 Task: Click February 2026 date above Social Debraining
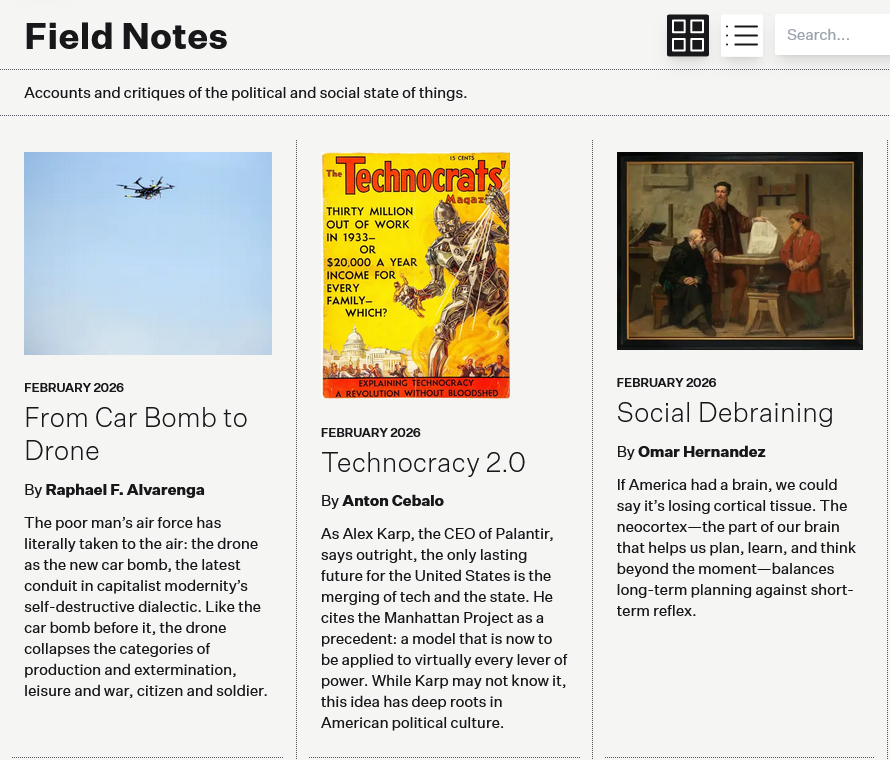(667, 383)
